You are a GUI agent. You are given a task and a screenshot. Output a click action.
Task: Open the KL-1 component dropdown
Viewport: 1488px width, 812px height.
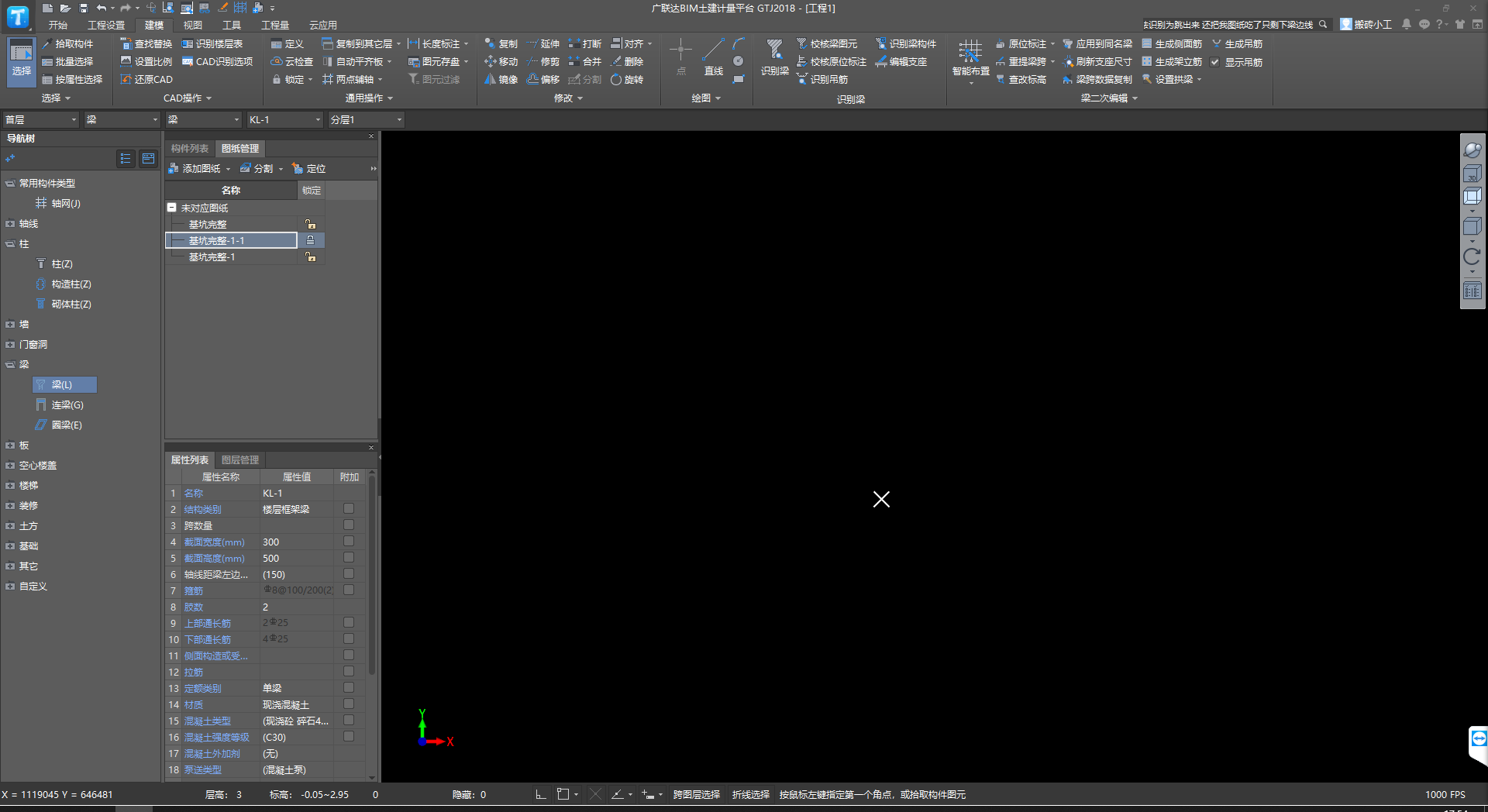click(x=284, y=120)
